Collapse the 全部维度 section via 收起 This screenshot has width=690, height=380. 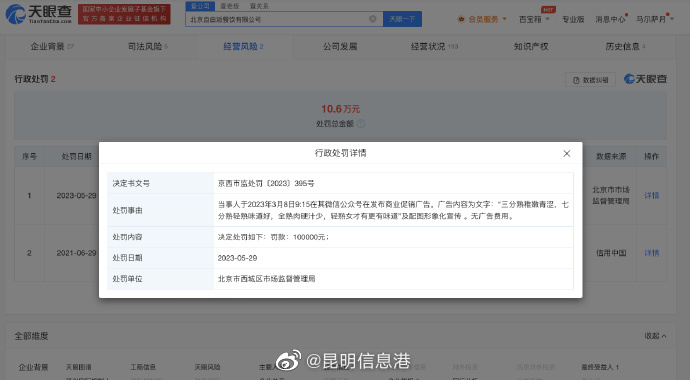click(x=655, y=336)
